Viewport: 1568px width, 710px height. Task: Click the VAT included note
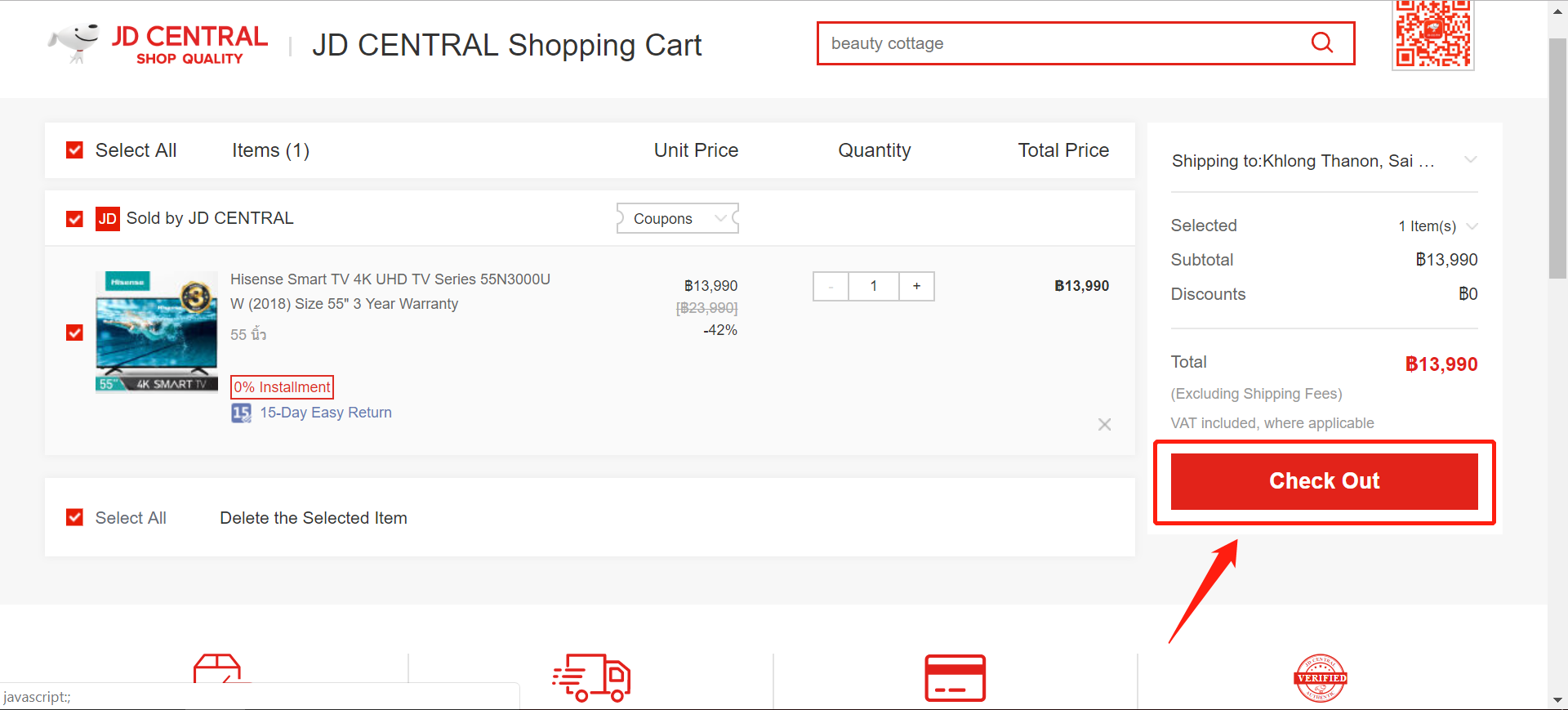click(x=1272, y=423)
